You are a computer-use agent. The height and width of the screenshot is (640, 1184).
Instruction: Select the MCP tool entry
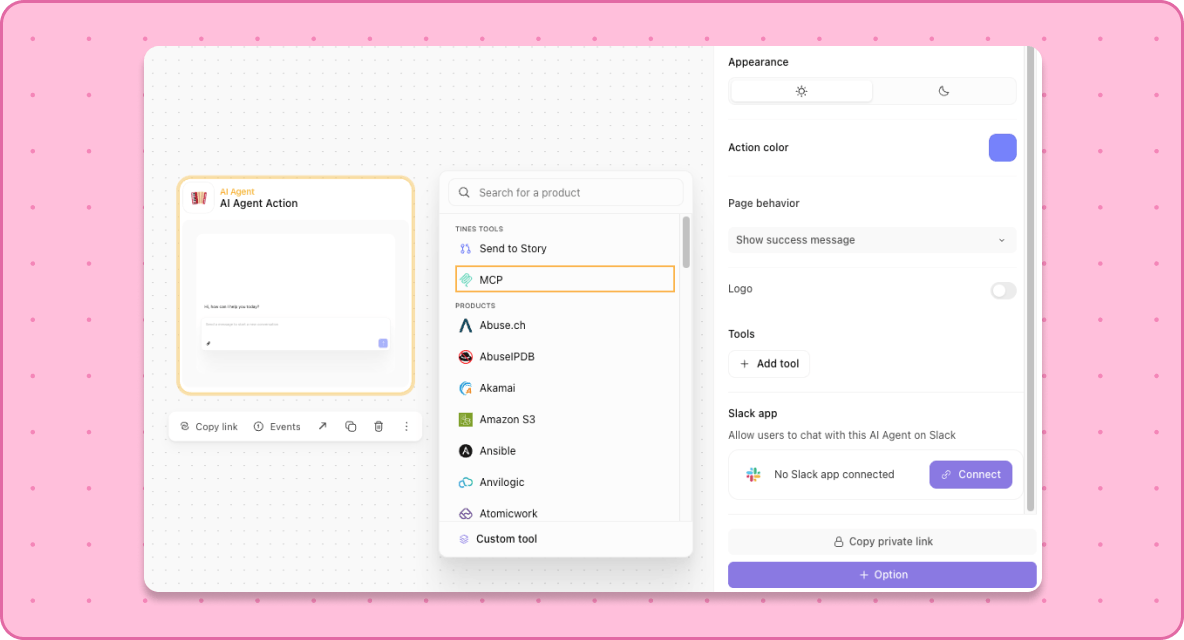565,279
